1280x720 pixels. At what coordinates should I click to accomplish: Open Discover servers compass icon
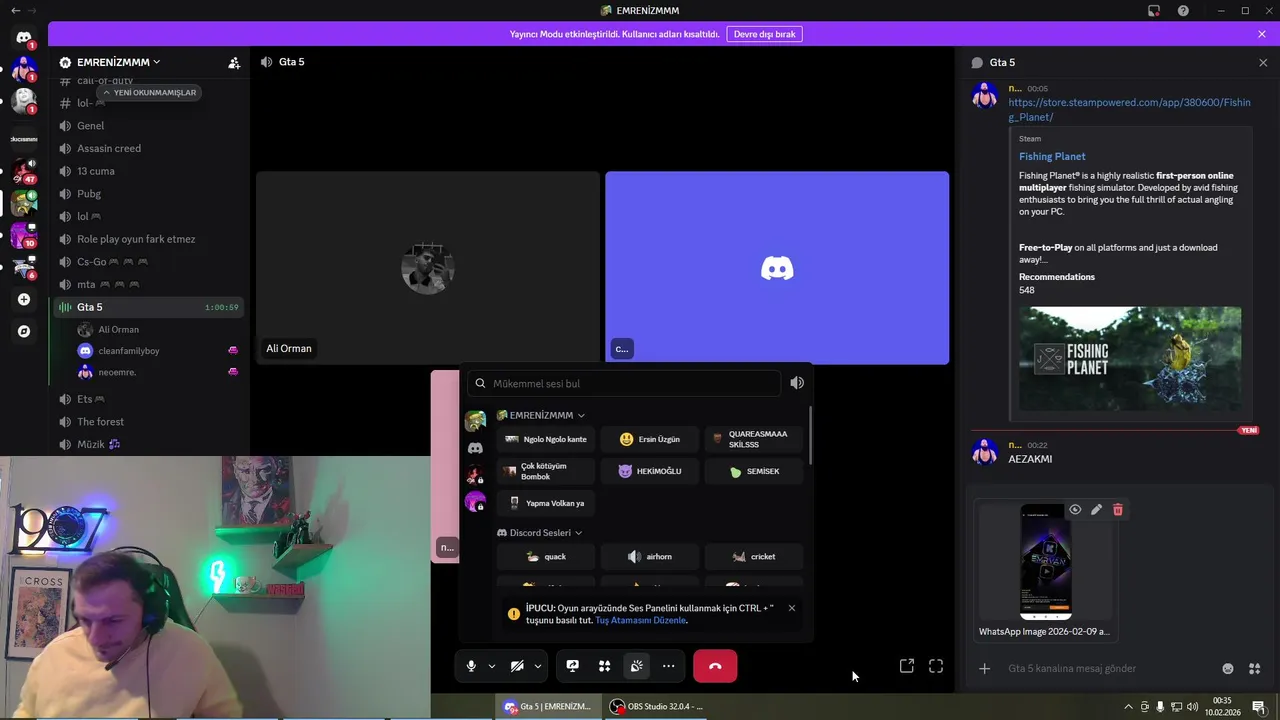point(24,331)
